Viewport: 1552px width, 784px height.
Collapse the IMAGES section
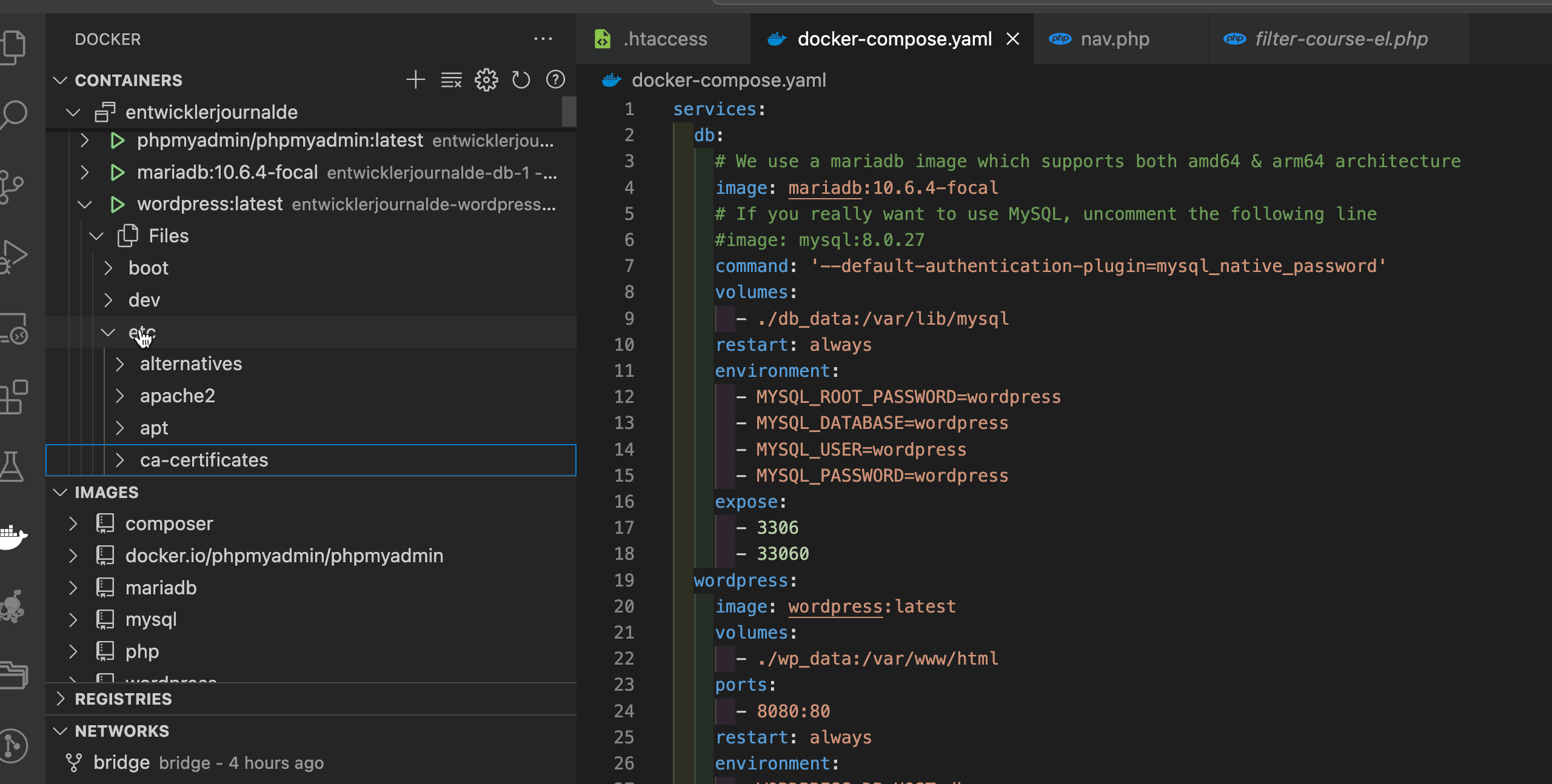(60, 492)
